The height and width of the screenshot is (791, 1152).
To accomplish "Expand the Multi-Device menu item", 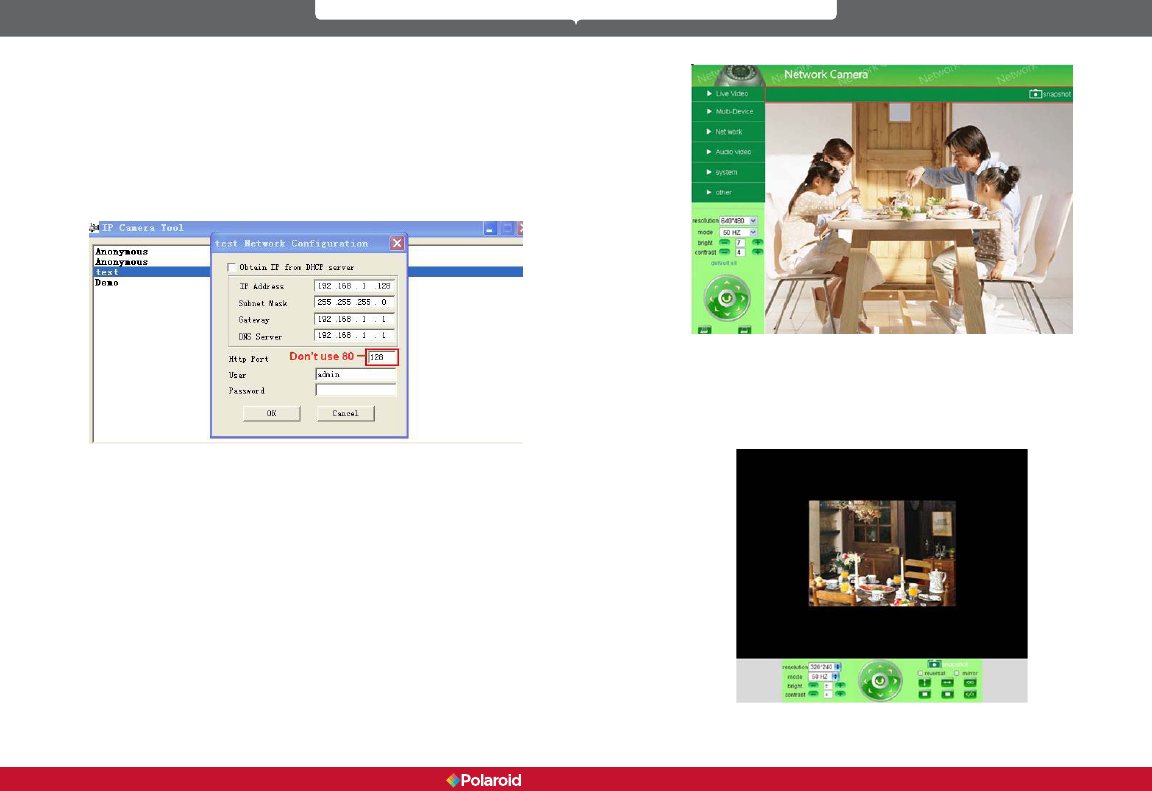I will (x=728, y=112).
